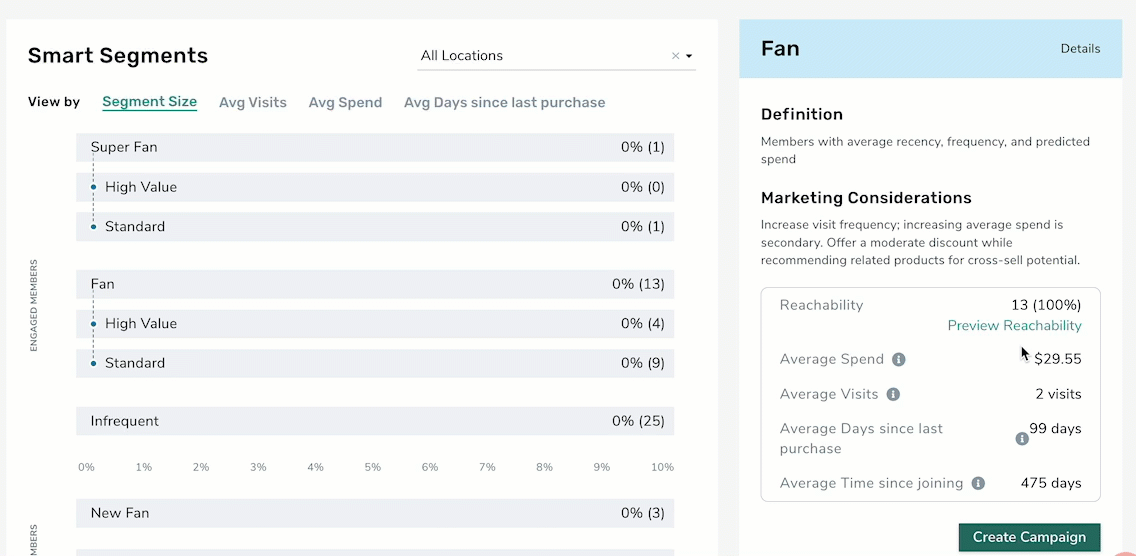
Task: Clear the All Locations selection with X
Action: pyautogui.click(x=675, y=56)
